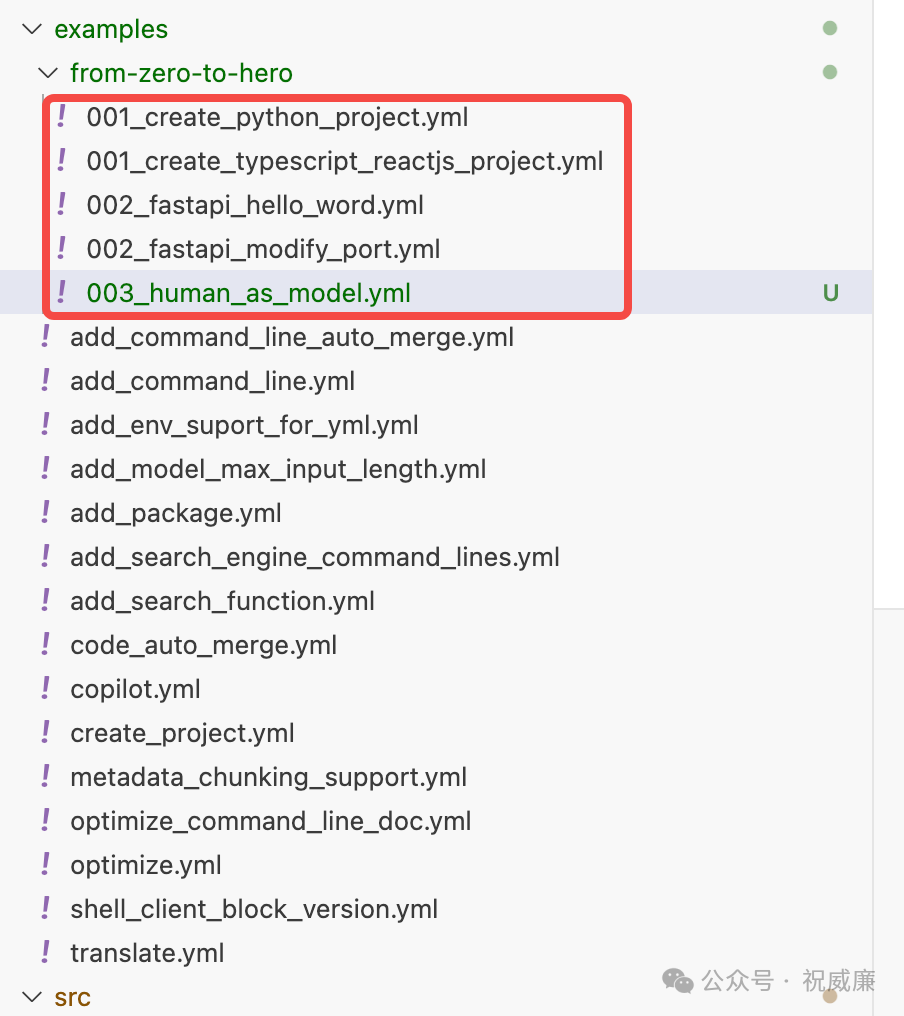
Task: Click YAML icon beside add_search_function.yml
Action: tap(45, 601)
